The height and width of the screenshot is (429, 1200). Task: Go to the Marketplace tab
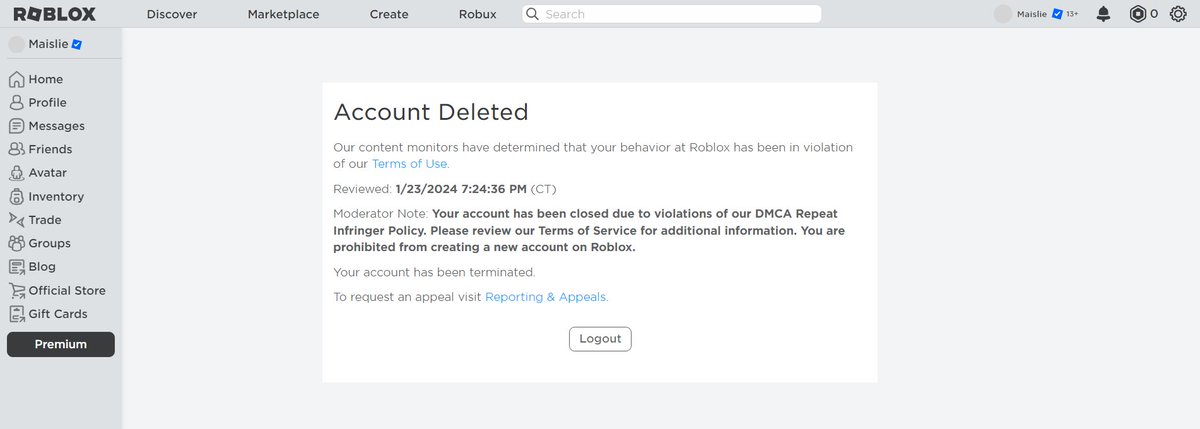(283, 14)
